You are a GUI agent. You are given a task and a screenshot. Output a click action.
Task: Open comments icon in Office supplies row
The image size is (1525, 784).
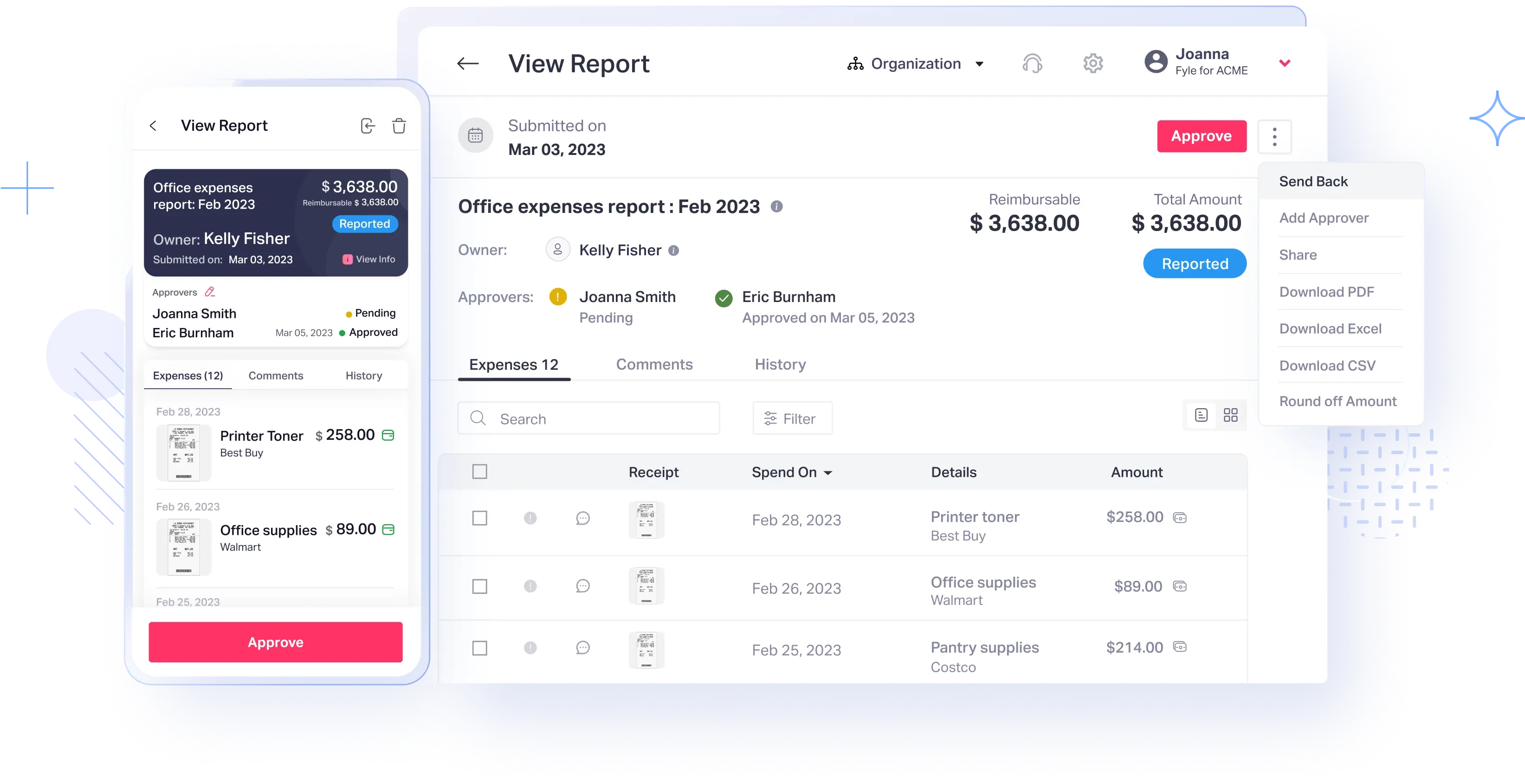tap(582, 586)
